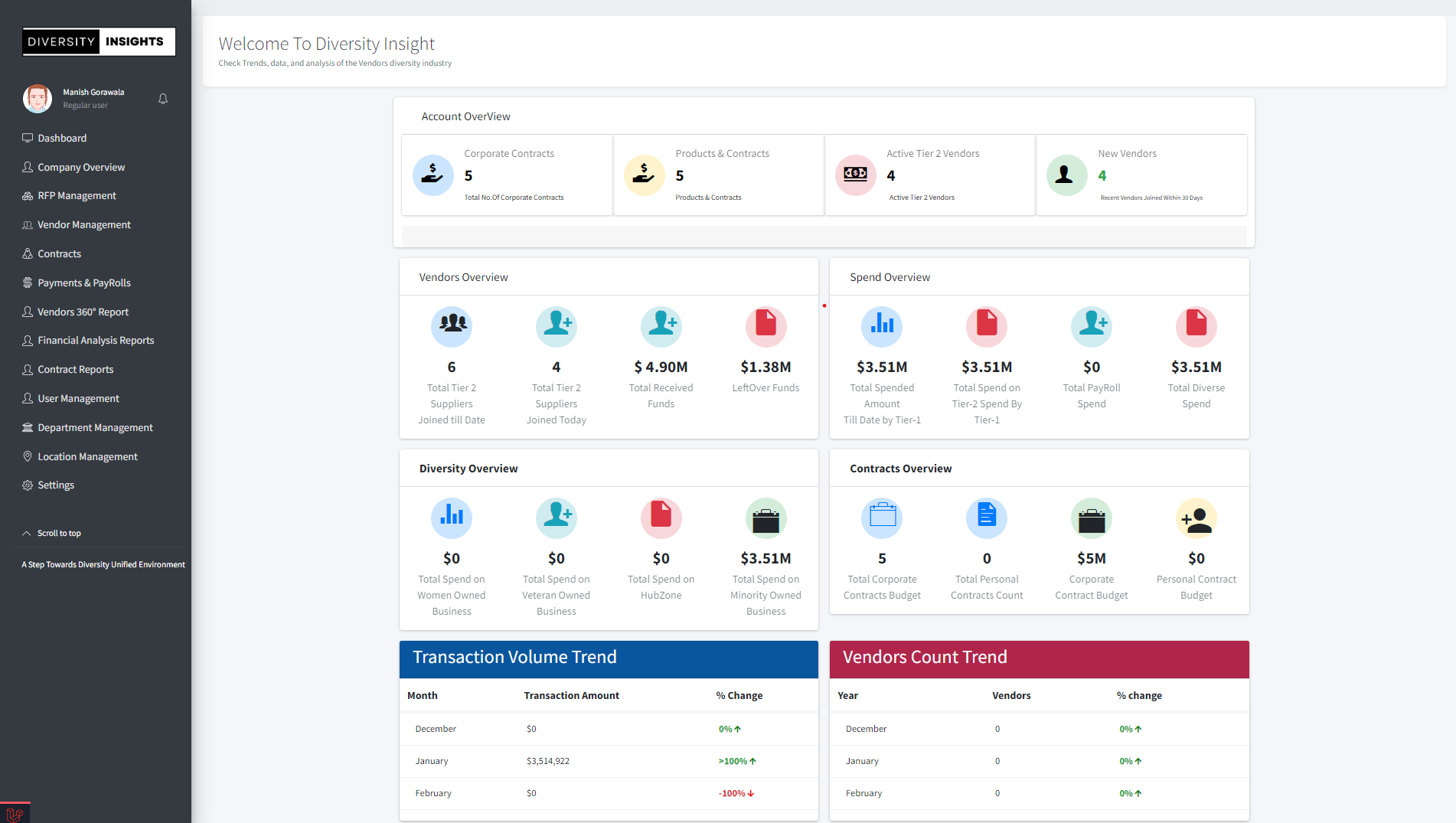Click the Total Corporate Contracts Budget calendar icon
This screenshot has height=823, width=1456.
[882, 518]
